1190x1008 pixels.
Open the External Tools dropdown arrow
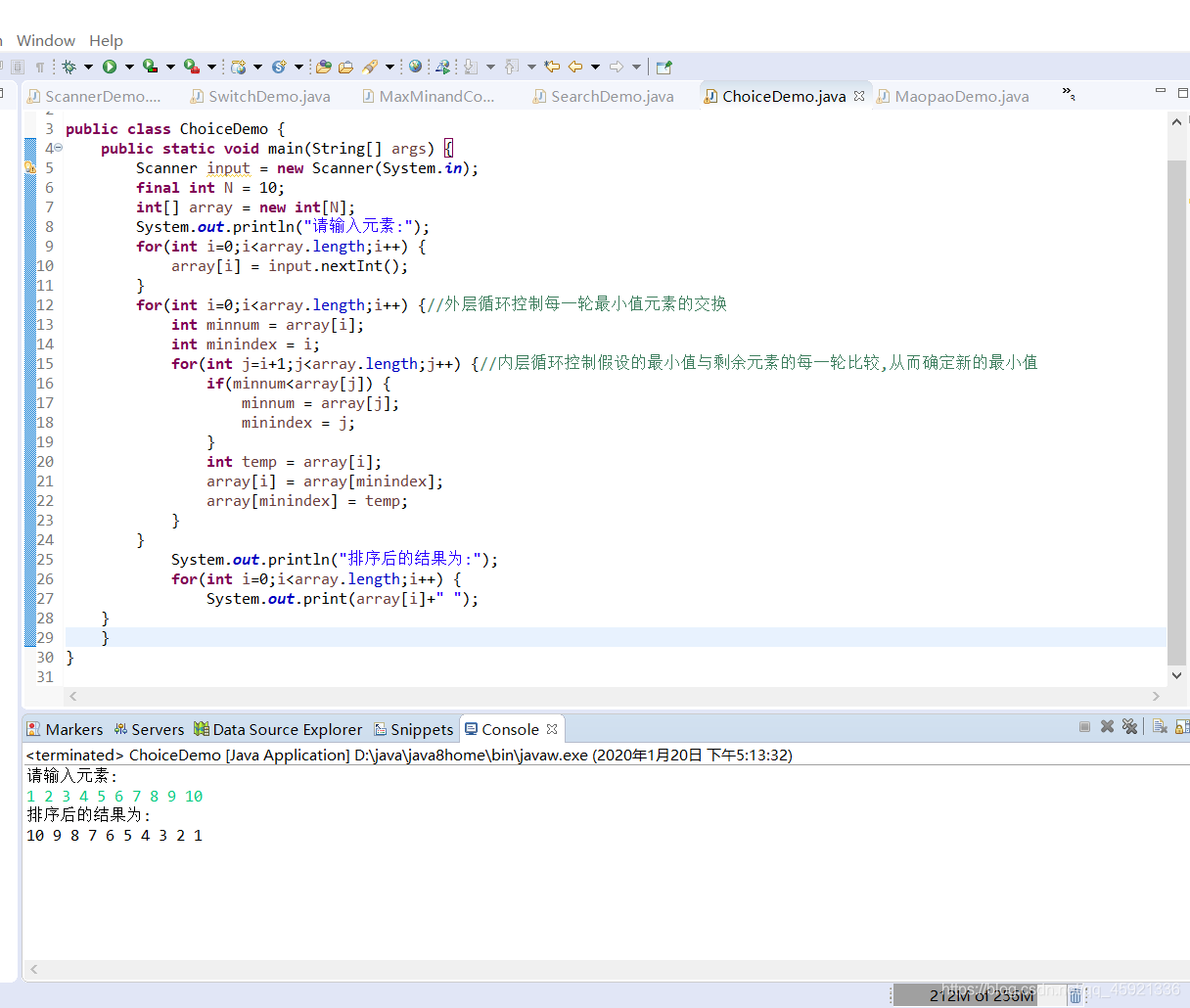[x=211, y=67]
